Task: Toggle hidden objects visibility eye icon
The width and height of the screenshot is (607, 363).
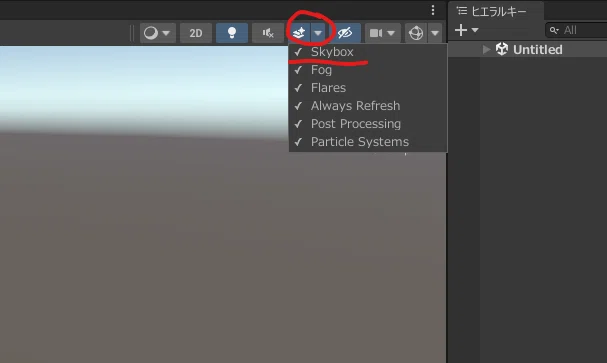Action: [x=345, y=33]
